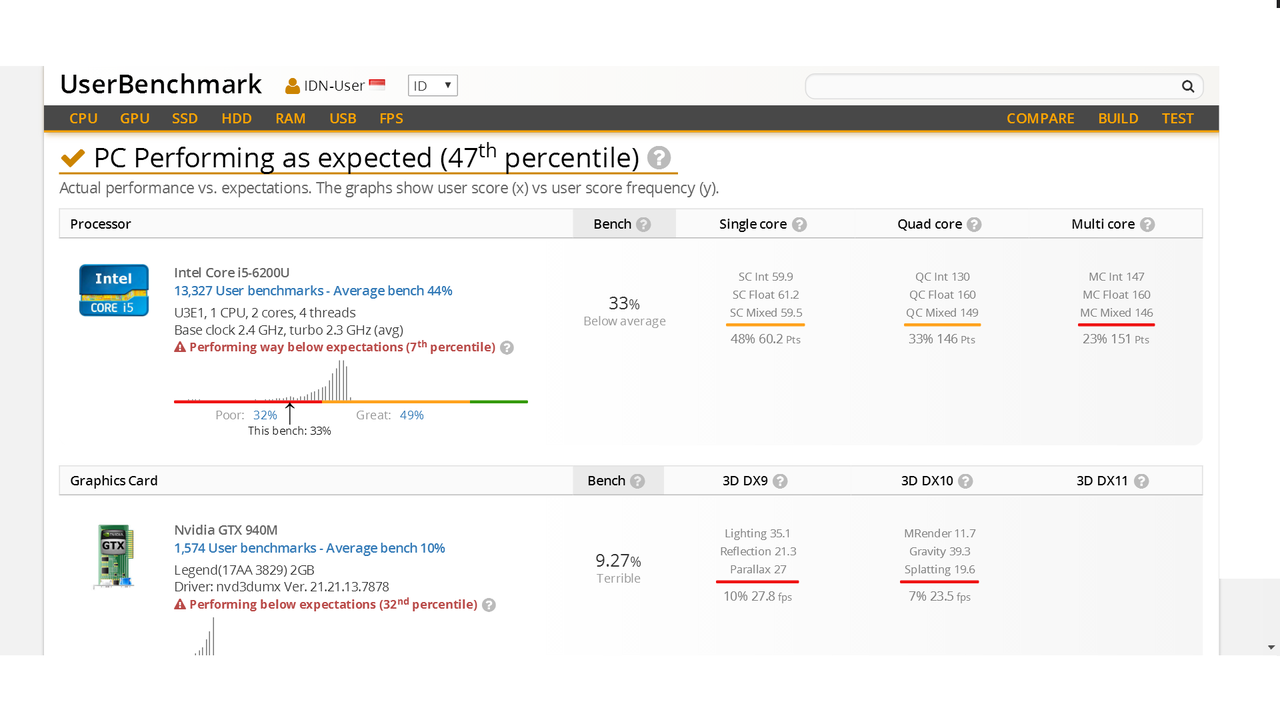Screen dimensions: 1280x720
Task: Open the RAM menu
Action: (291, 118)
